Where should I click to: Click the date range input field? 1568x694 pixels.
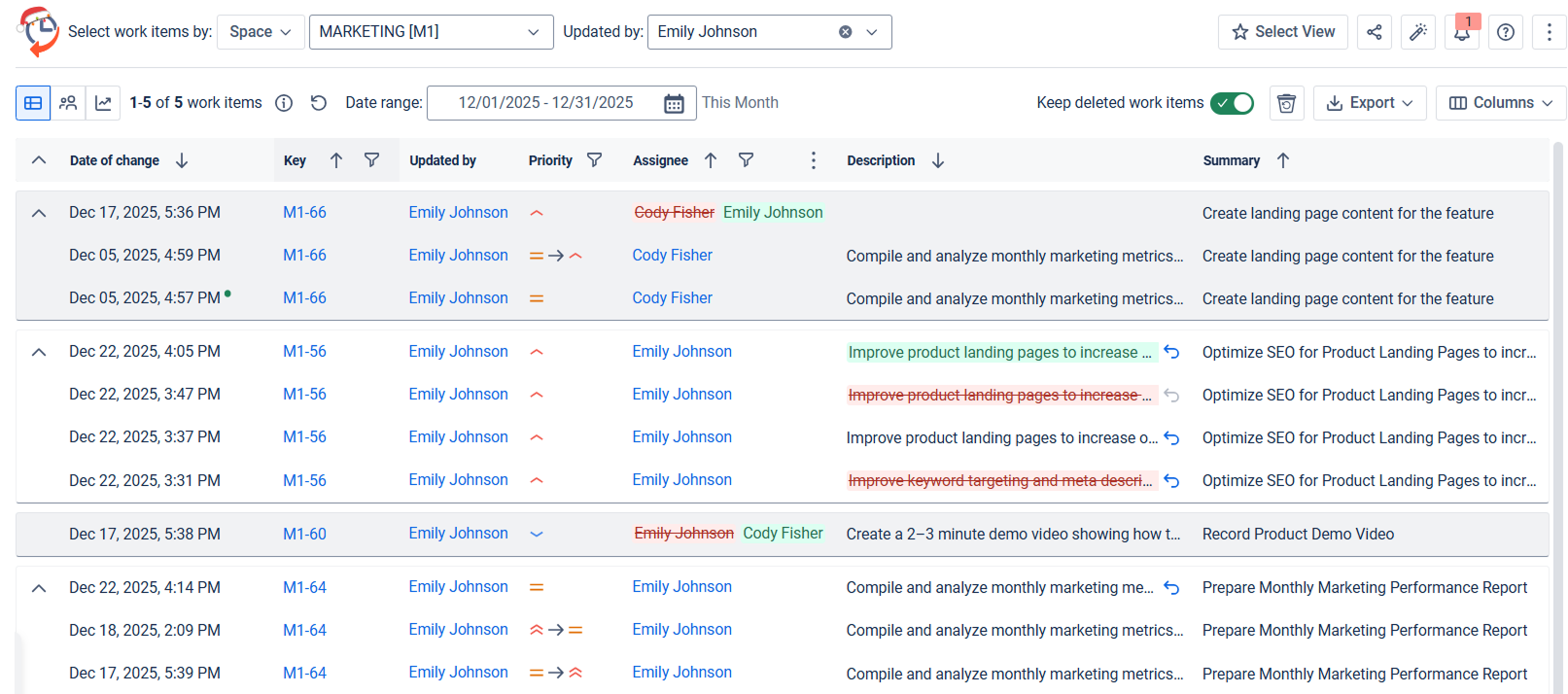(545, 103)
